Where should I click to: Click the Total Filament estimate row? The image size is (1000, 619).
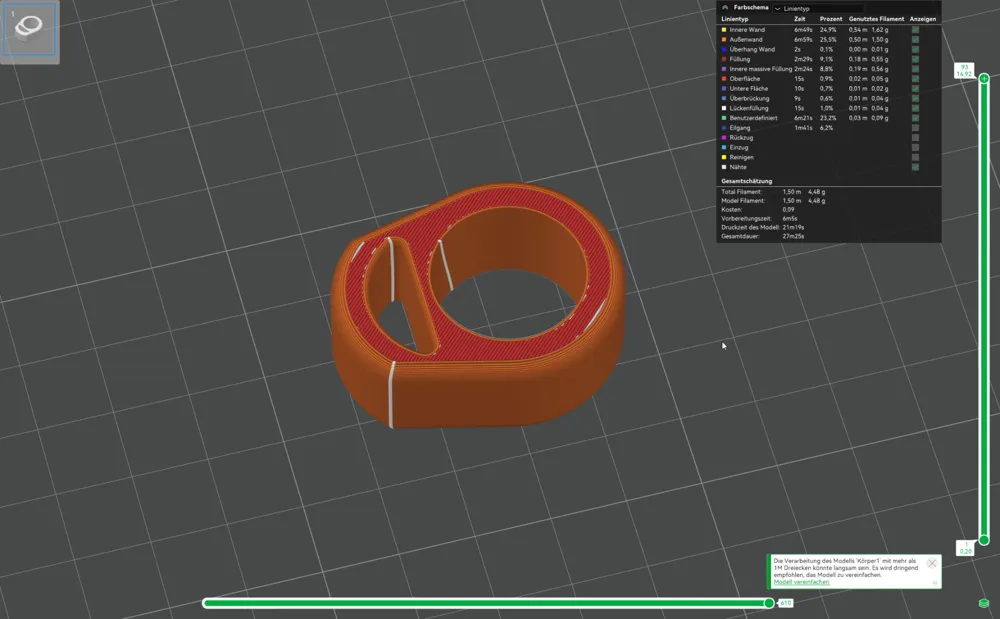tap(773, 192)
